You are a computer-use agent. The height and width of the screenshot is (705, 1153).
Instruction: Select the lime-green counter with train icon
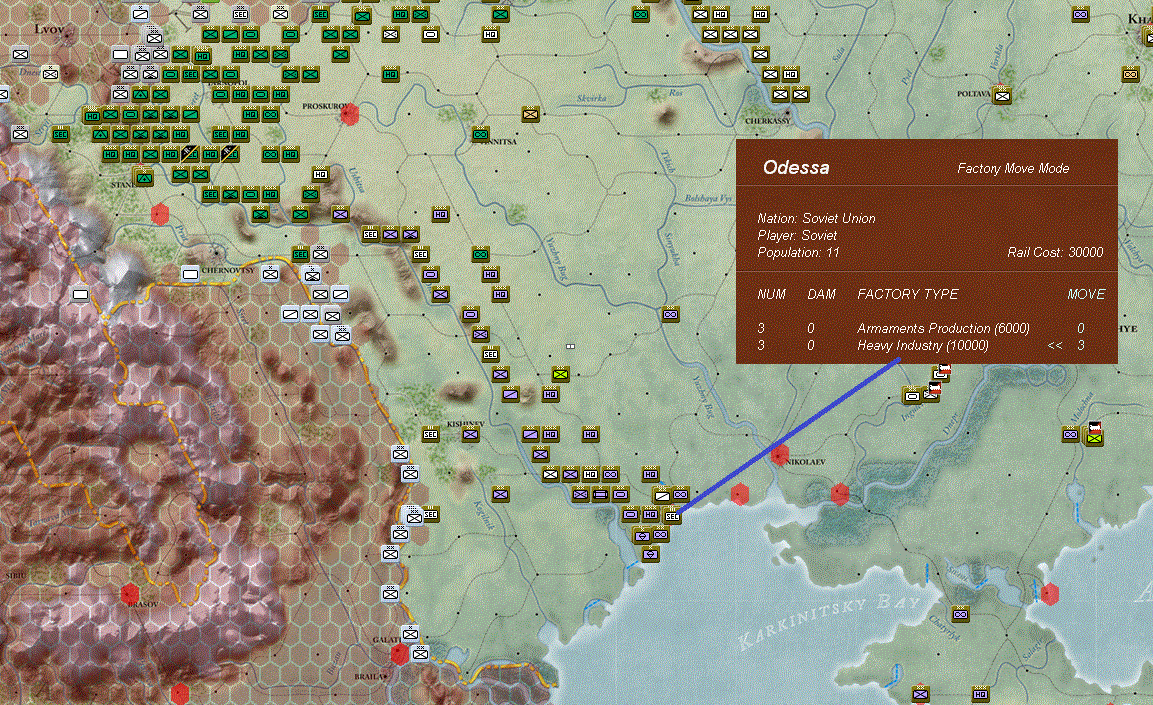[x=1094, y=437]
